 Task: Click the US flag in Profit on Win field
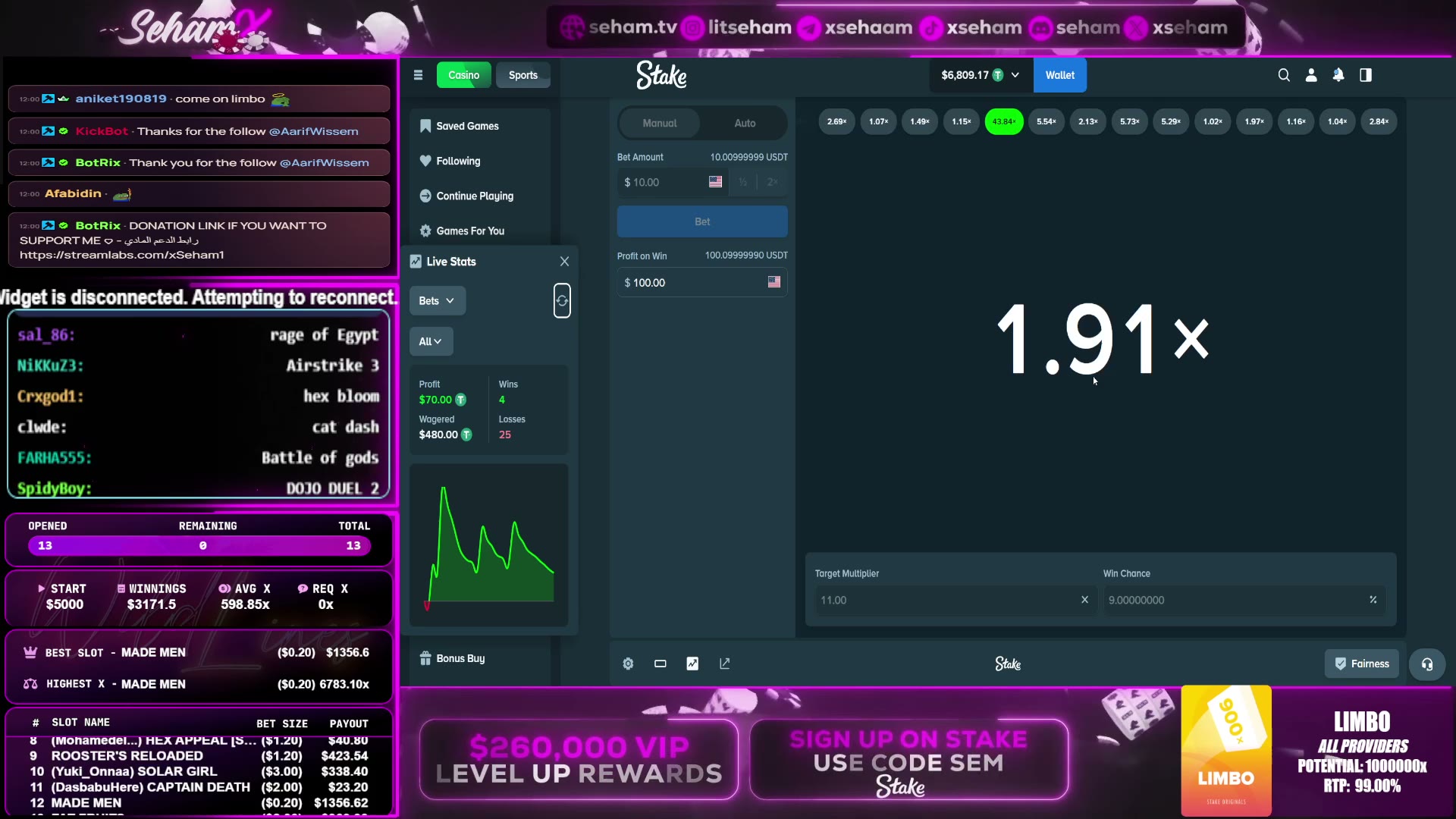pyautogui.click(x=774, y=282)
